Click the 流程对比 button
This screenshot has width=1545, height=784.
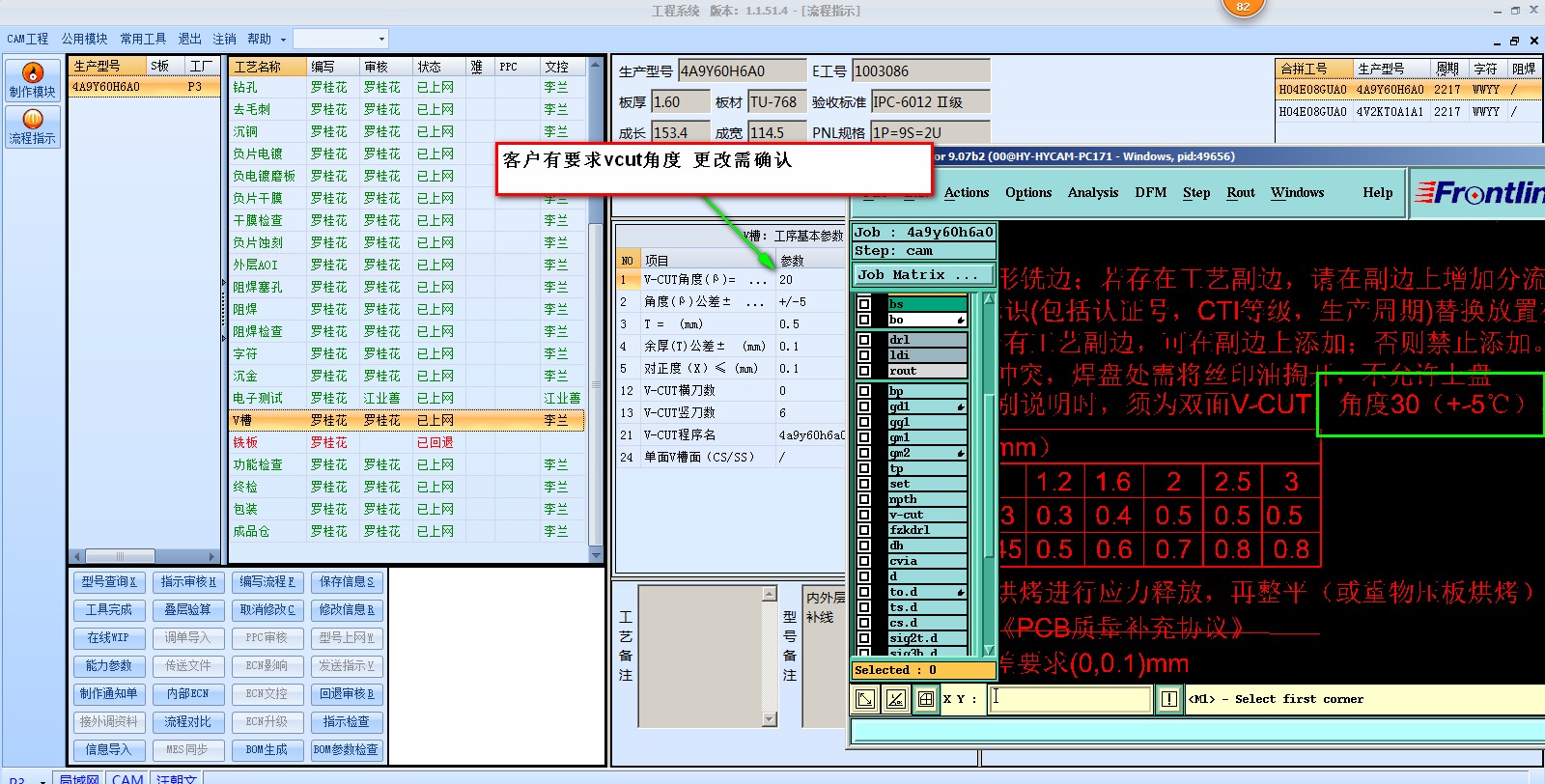tap(188, 722)
